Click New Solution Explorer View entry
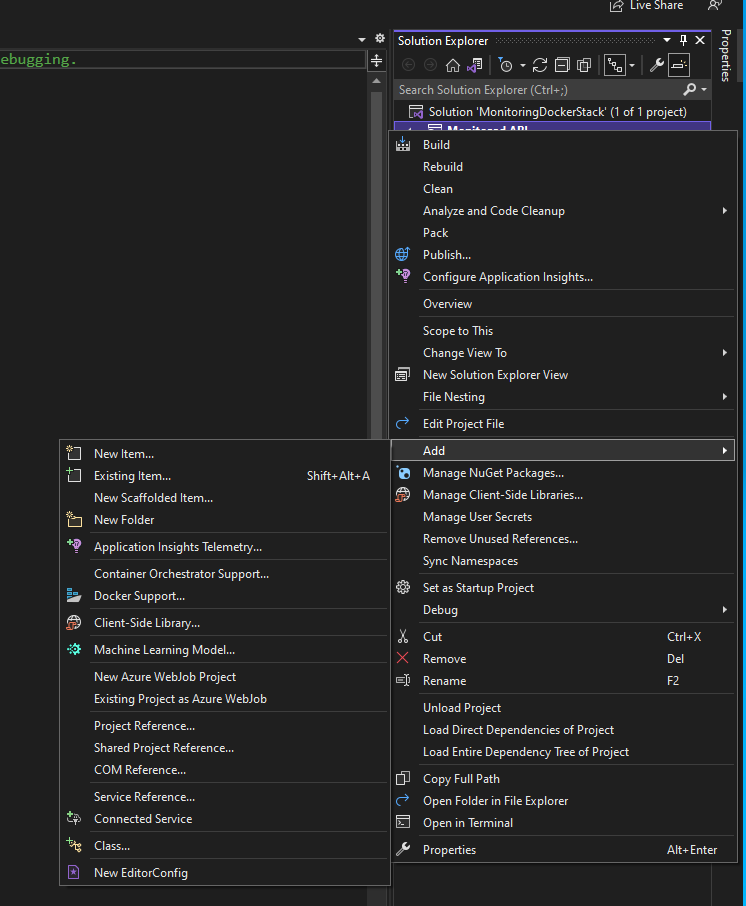 [563, 374]
